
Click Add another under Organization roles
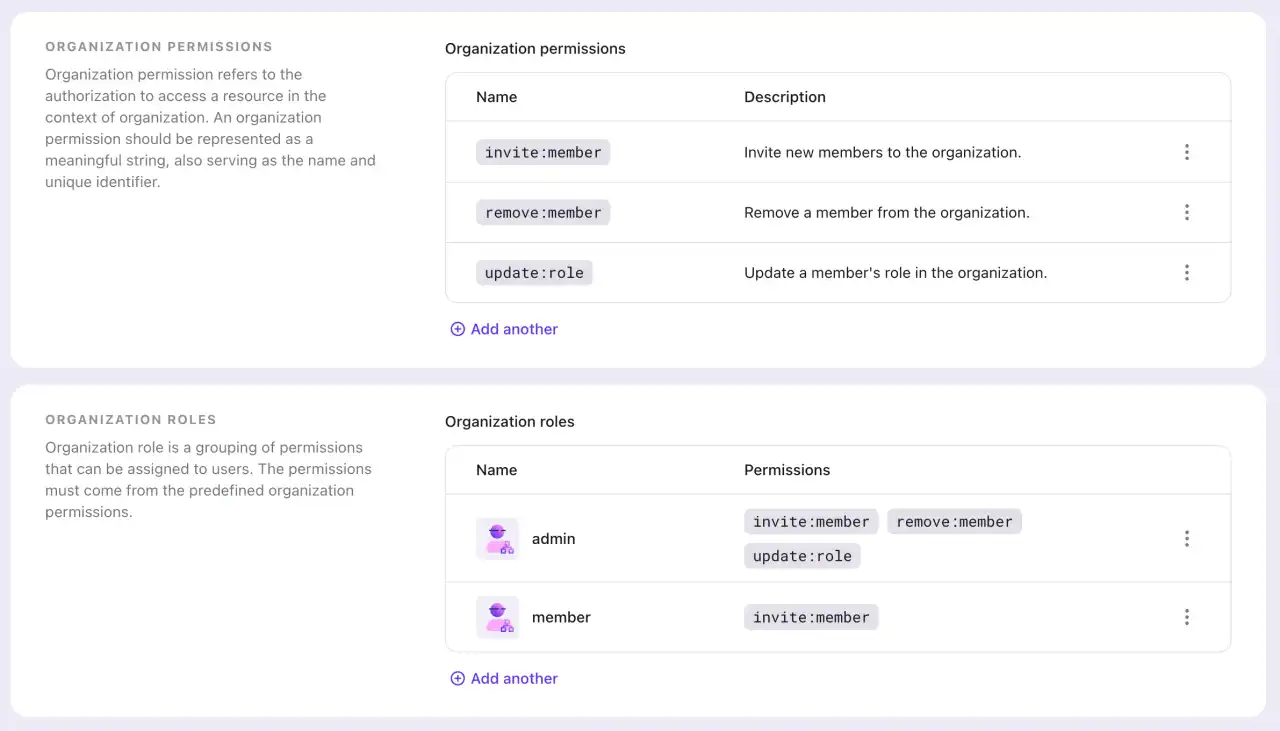click(x=503, y=678)
